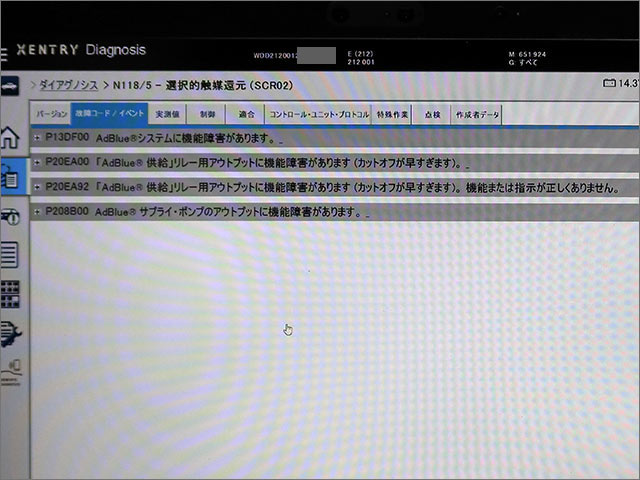Open the repair wrench sidebar icon
Viewport: 640px width, 480px height.
[11, 334]
